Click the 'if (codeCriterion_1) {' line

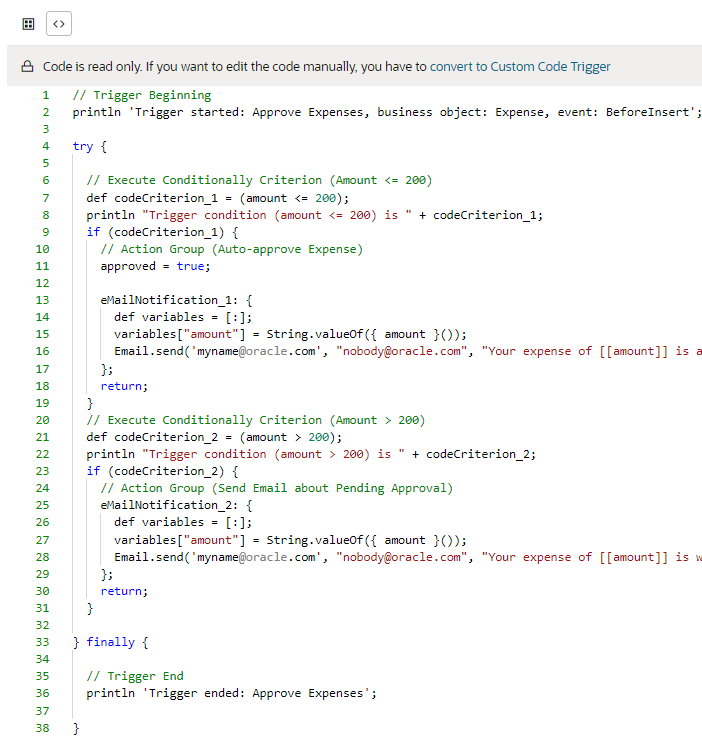pos(162,232)
